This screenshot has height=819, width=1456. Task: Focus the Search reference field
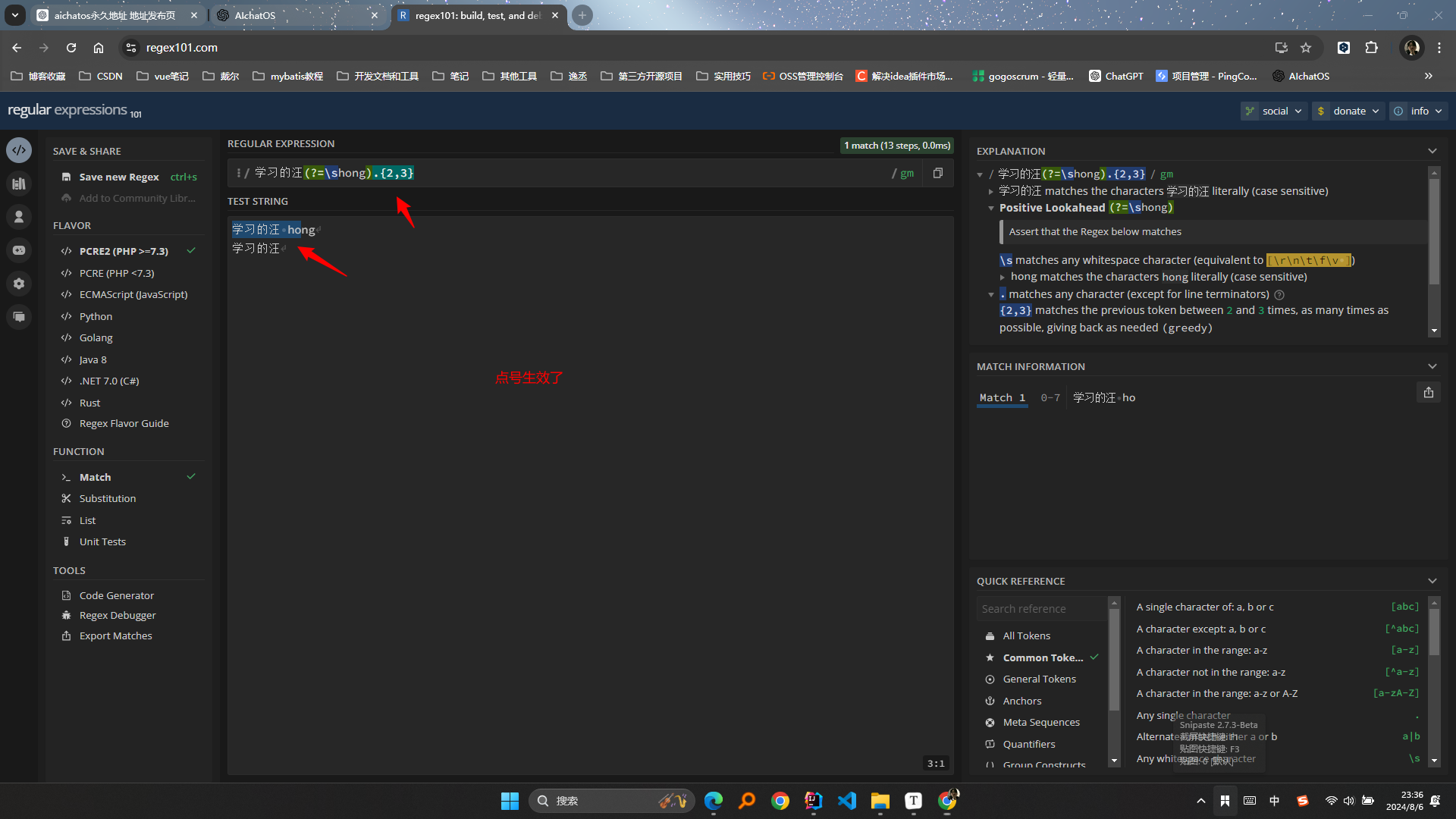(x=1040, y=608)
